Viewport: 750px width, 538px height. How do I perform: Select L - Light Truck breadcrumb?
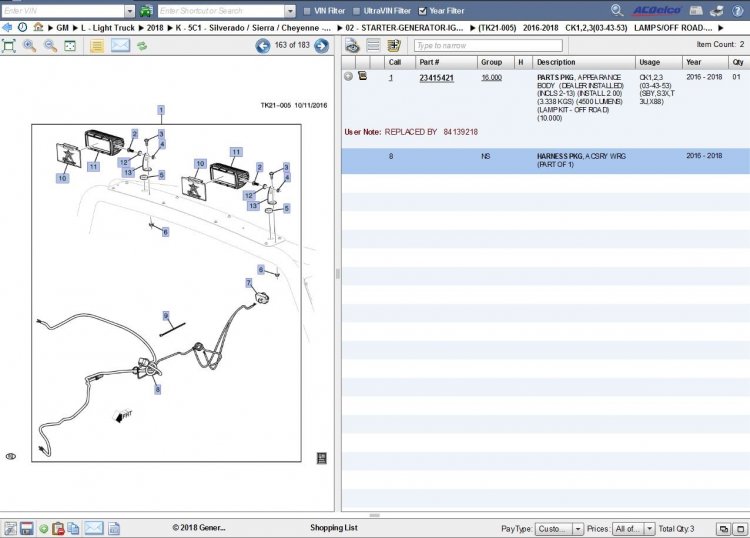tap(108, 28)
